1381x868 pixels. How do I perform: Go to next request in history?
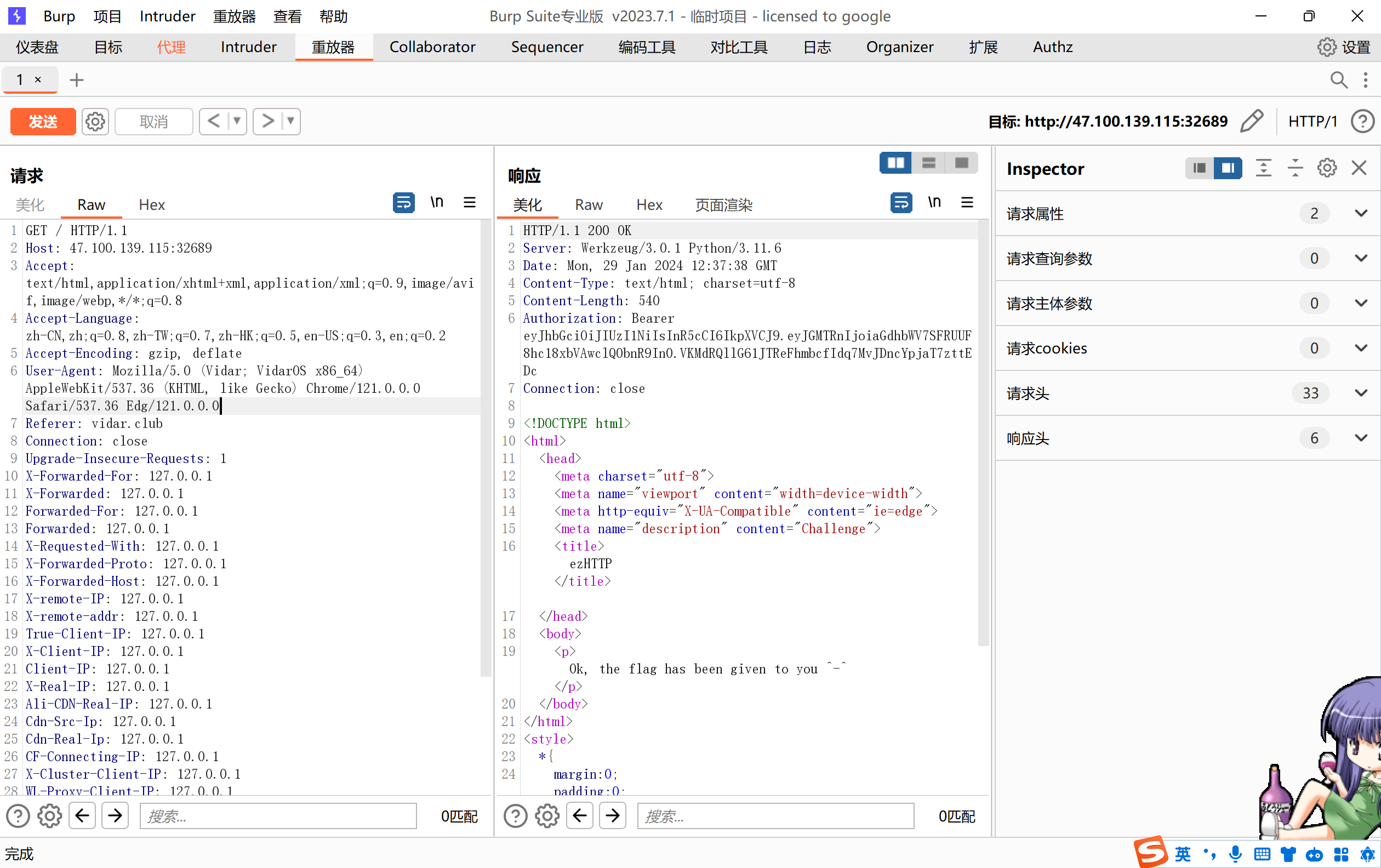[267, 121]
